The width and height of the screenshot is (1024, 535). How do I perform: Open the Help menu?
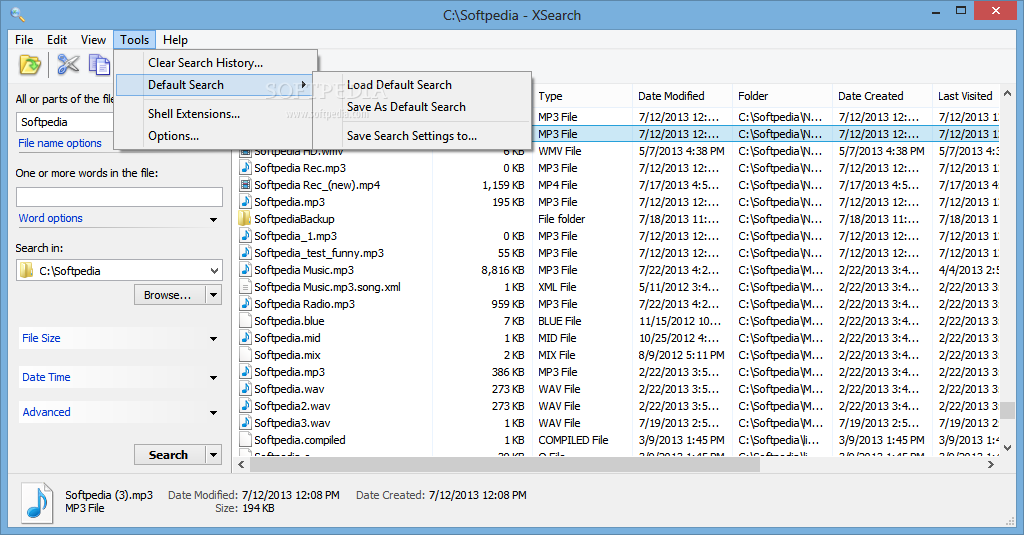pos(175,40)
